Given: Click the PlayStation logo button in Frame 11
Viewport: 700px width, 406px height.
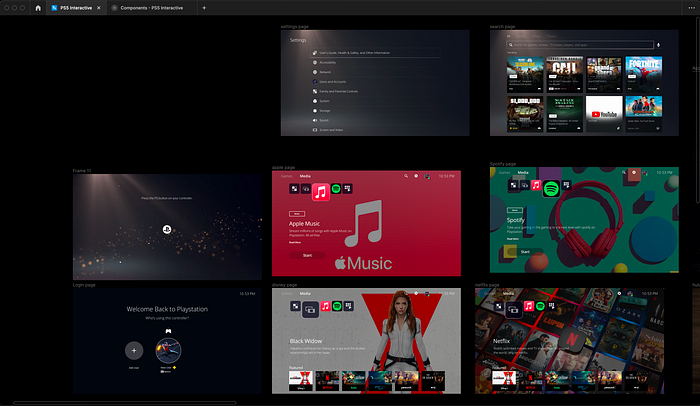Looking at the screenshot, I should coord(167,230).
